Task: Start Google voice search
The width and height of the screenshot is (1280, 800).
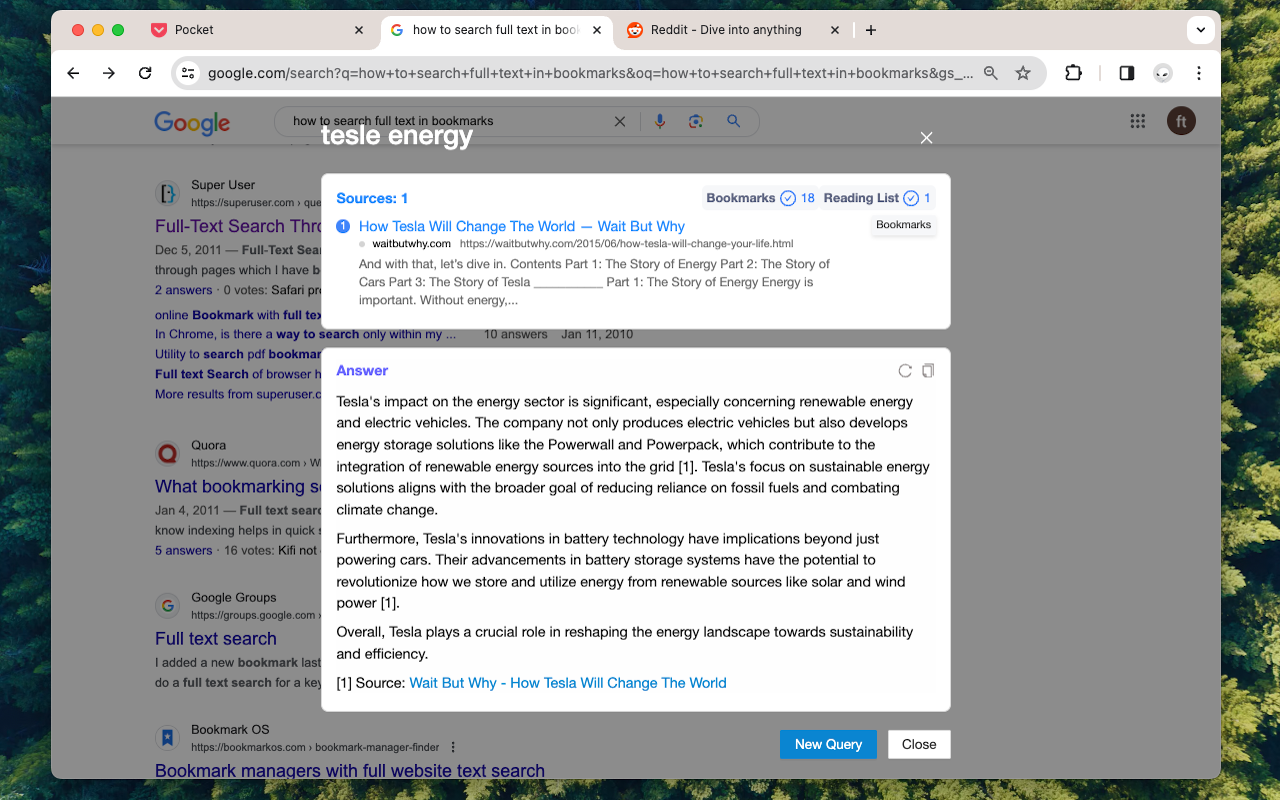Action: [x=659, y=121]
